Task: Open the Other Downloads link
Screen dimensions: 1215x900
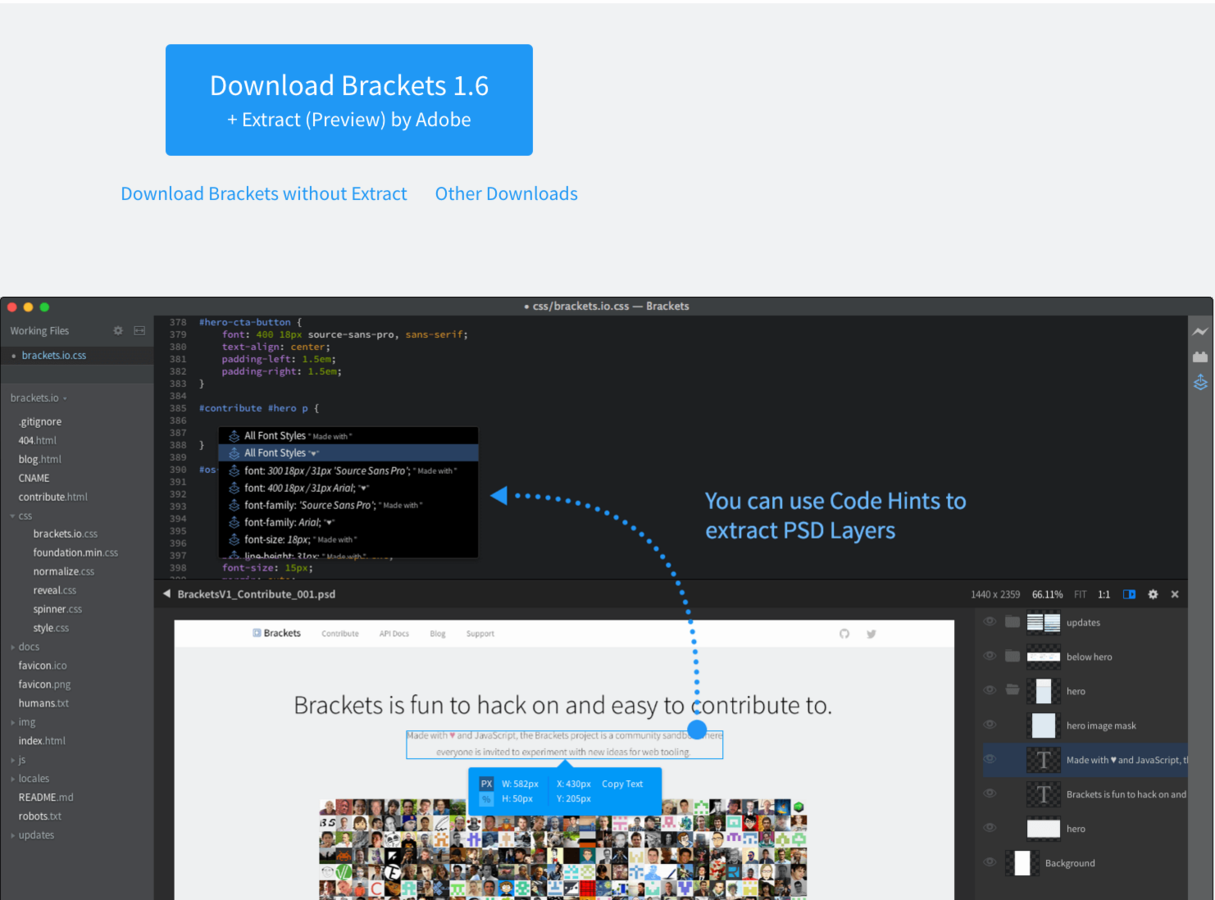Action: point(506,194)
